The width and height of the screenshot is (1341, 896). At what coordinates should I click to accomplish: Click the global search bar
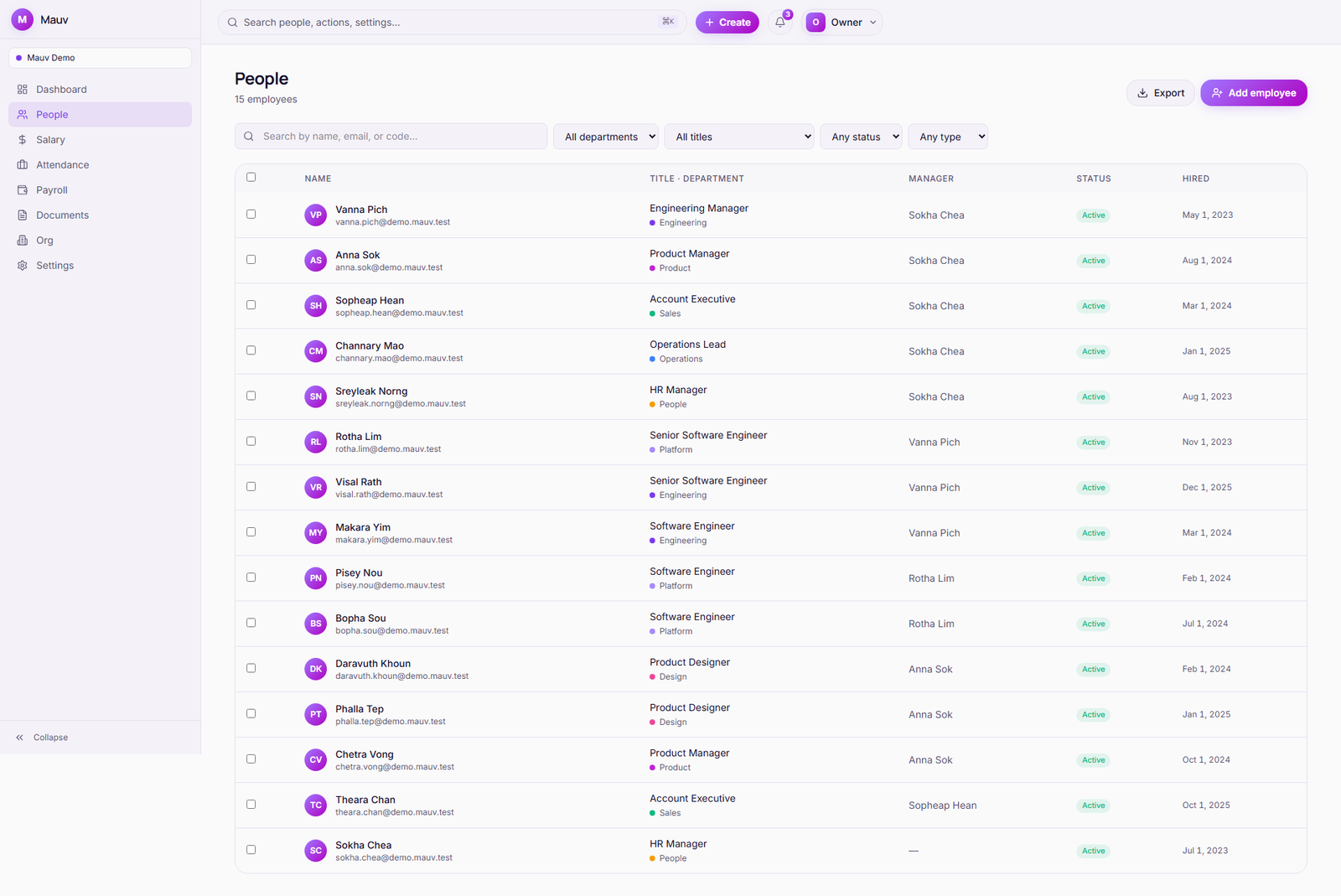pyautogui.click(x=453, y=23)
